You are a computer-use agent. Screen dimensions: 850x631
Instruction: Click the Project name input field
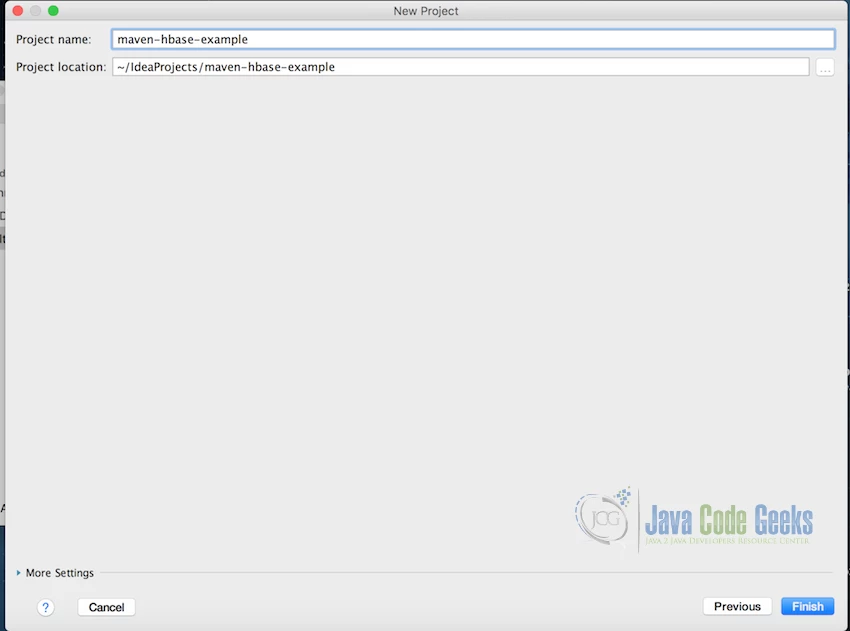pyautogui.click(x=473, y=39)
